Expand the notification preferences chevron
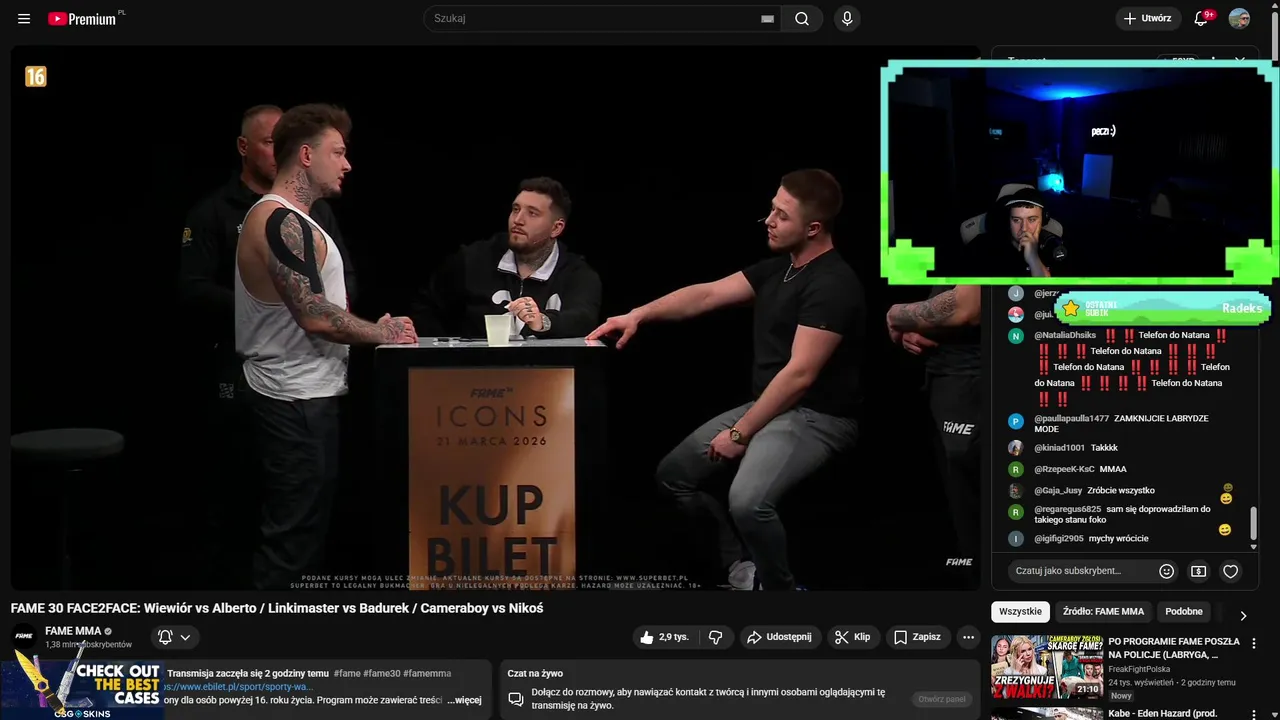 coord(185,637)
